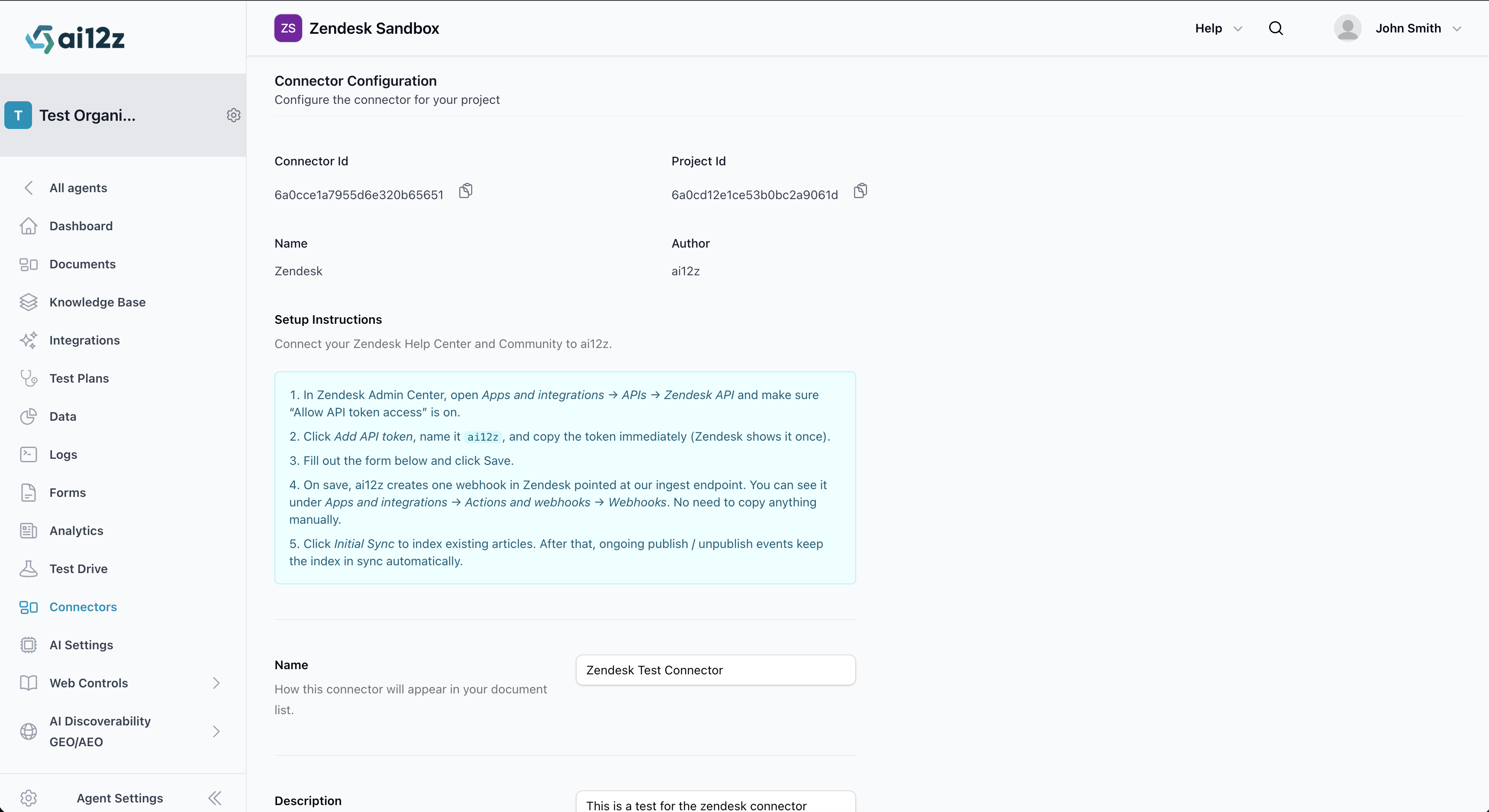Image resolution: width=1489 pixels, height=812 pixels.
Task: Open Agent Settings label
Action: pos(119,798)
